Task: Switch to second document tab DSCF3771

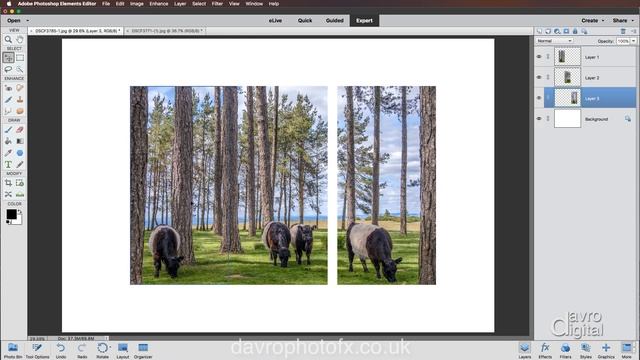Action: coord(167,31)
